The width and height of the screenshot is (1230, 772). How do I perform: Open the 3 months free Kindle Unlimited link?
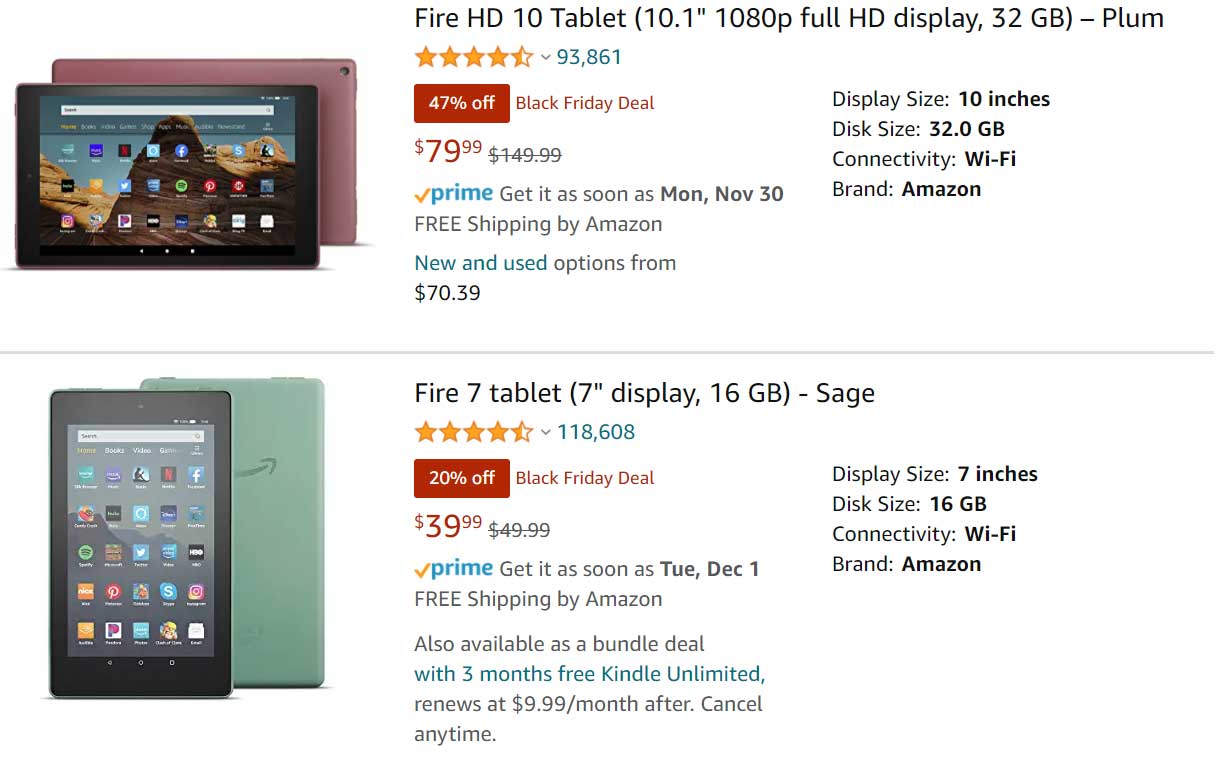[590, 674]
